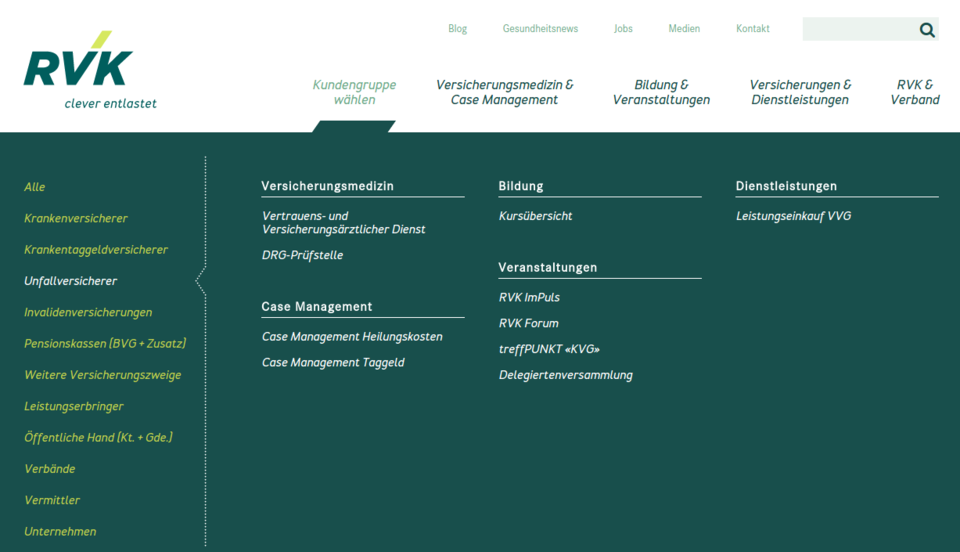This screenshot has width=960, height=552.
Task: Open treffPUNKT «KVG» link
Action: 549,349
